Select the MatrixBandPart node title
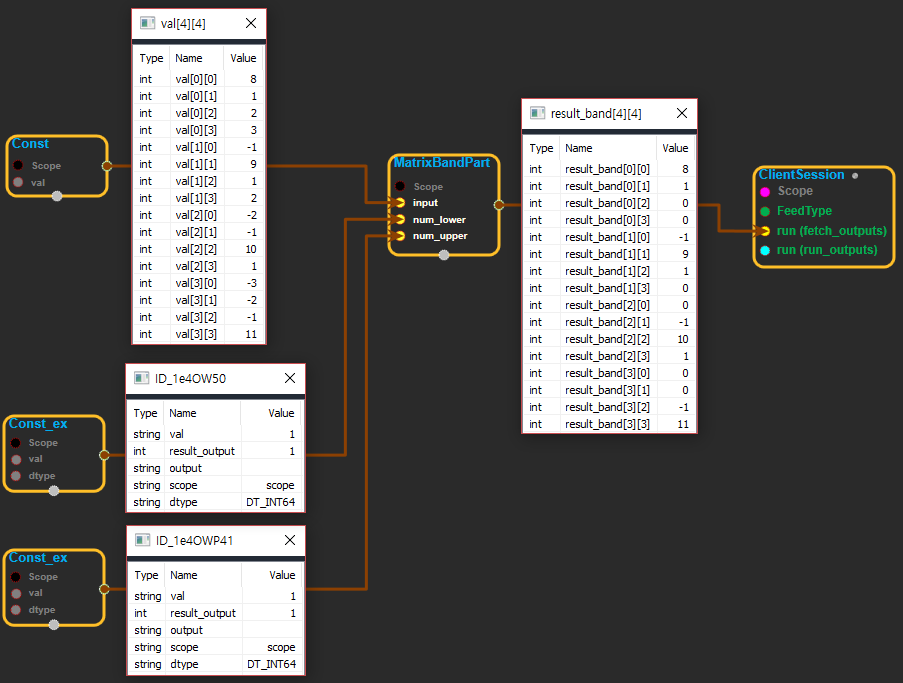This screenshot has height=683, width=903. [x=441, y=163]
